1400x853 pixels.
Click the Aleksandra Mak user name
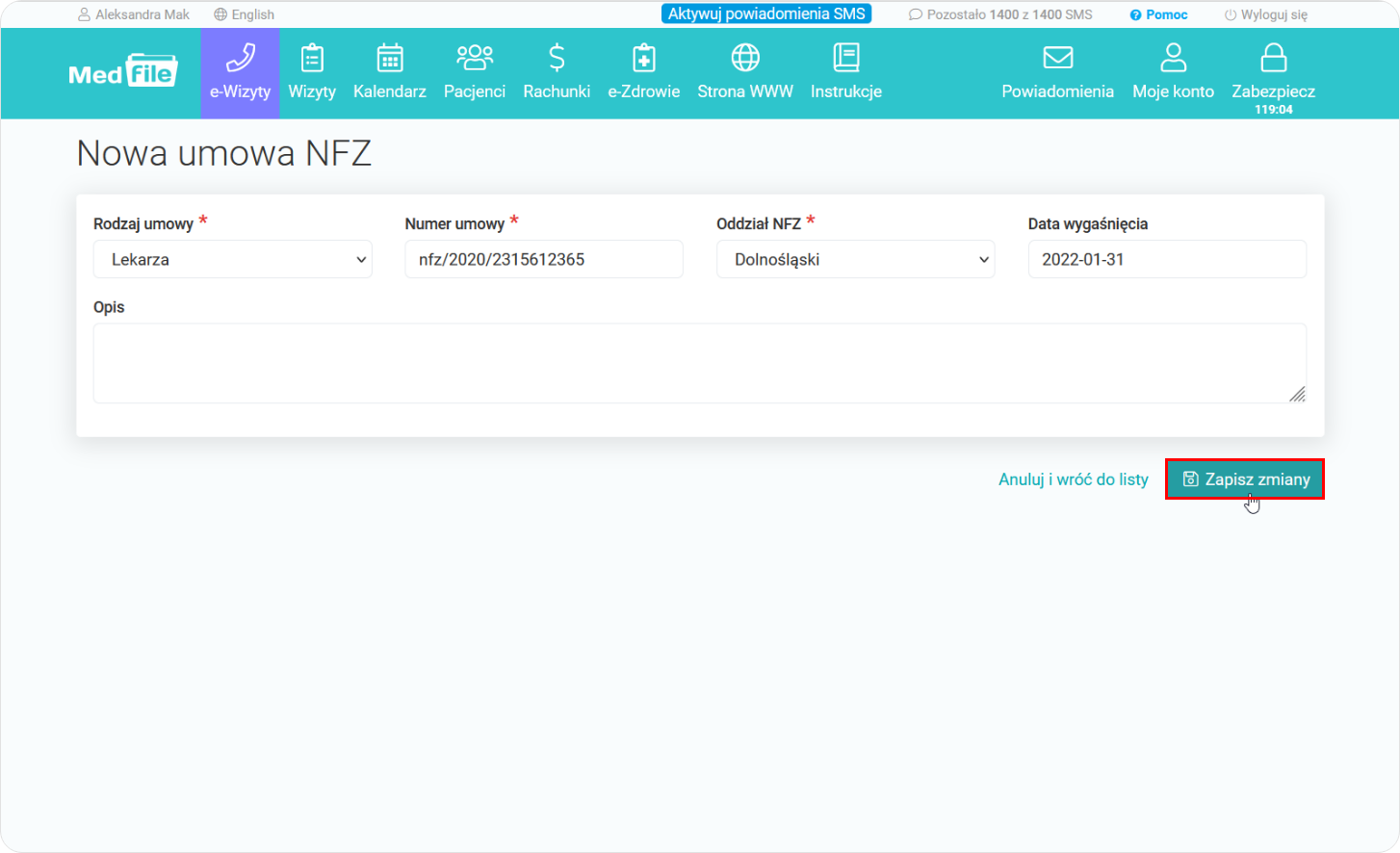point(143,14)
